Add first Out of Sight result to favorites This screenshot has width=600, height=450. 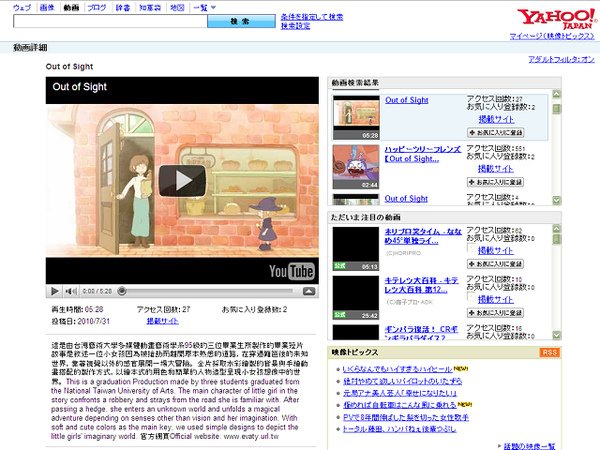tap(496, 133)
